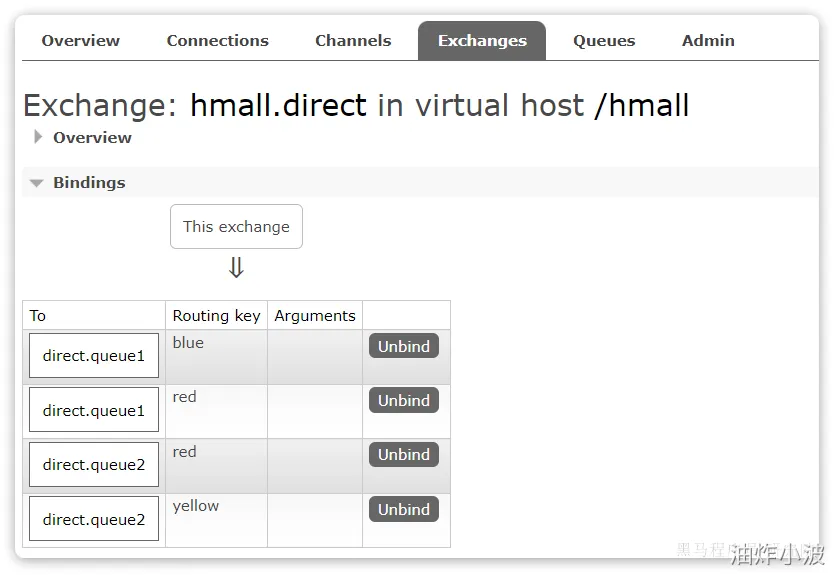Open direct.queue2 link in yellow binding row

pos(94,519)
